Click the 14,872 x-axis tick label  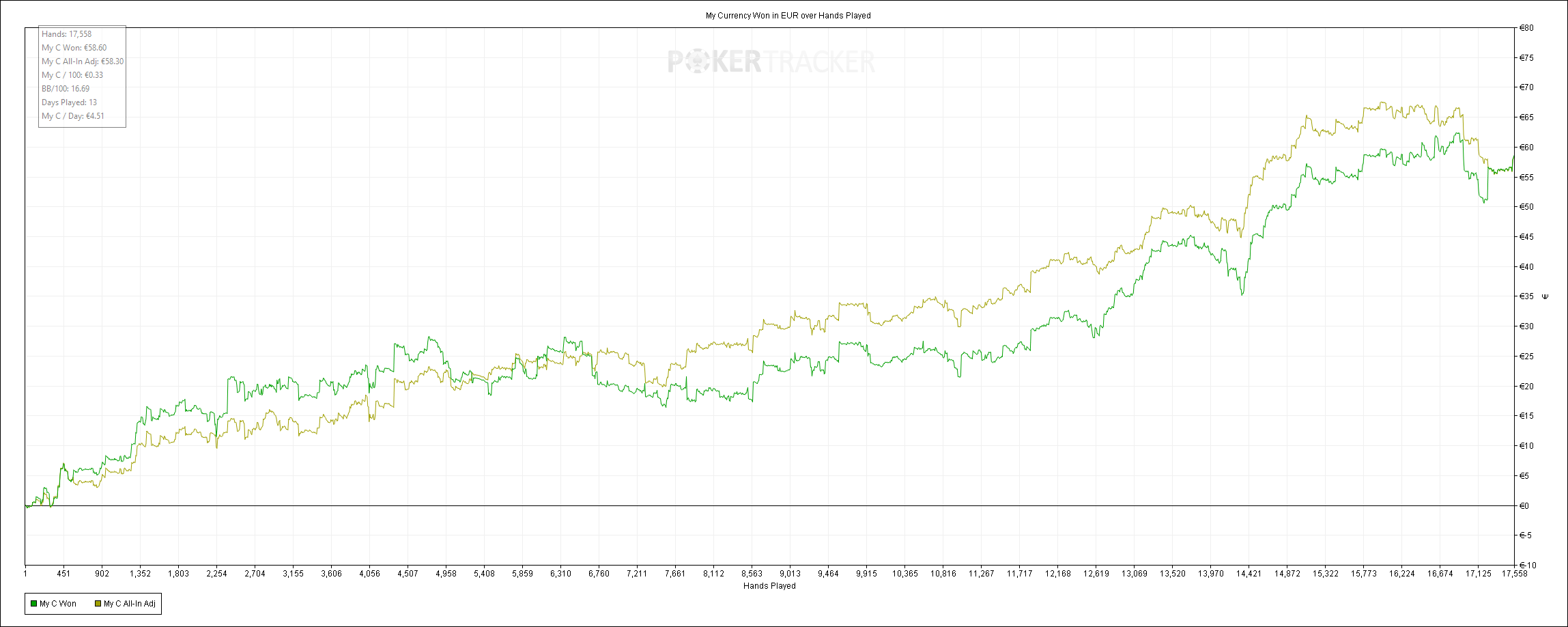tap(1287, 574)
